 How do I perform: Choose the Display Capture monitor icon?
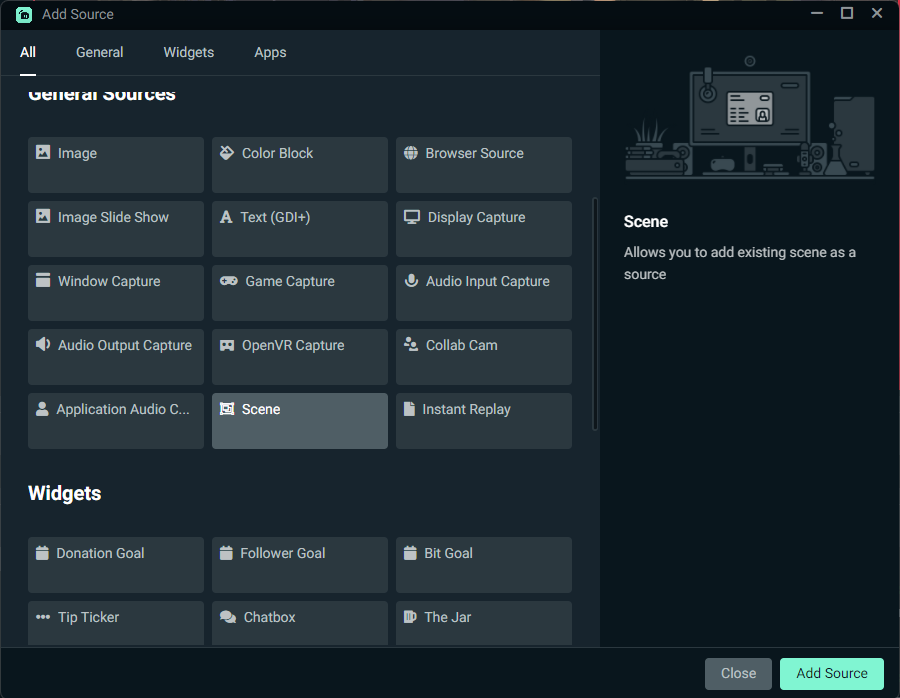point(412,217)
